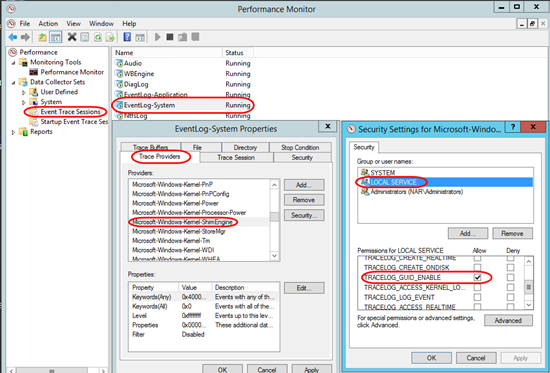This screenshot has width=550, height=373.
Task: Click the Save Template toolbar icon
Action: 182,37
